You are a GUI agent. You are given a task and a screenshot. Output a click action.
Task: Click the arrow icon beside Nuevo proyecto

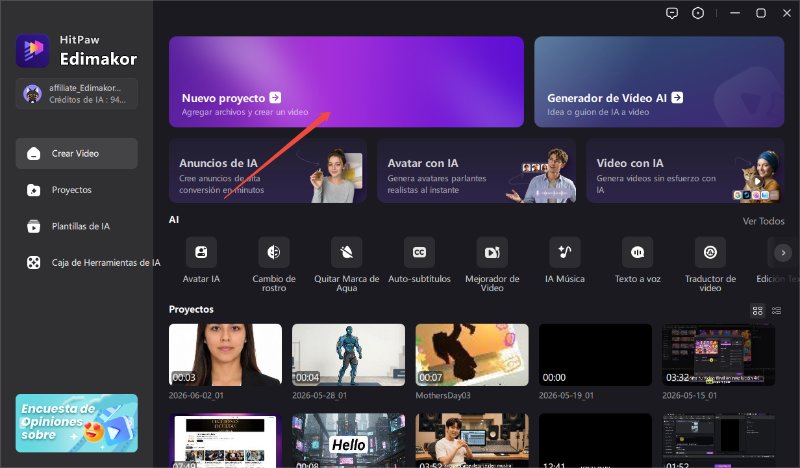coord(275,97)
